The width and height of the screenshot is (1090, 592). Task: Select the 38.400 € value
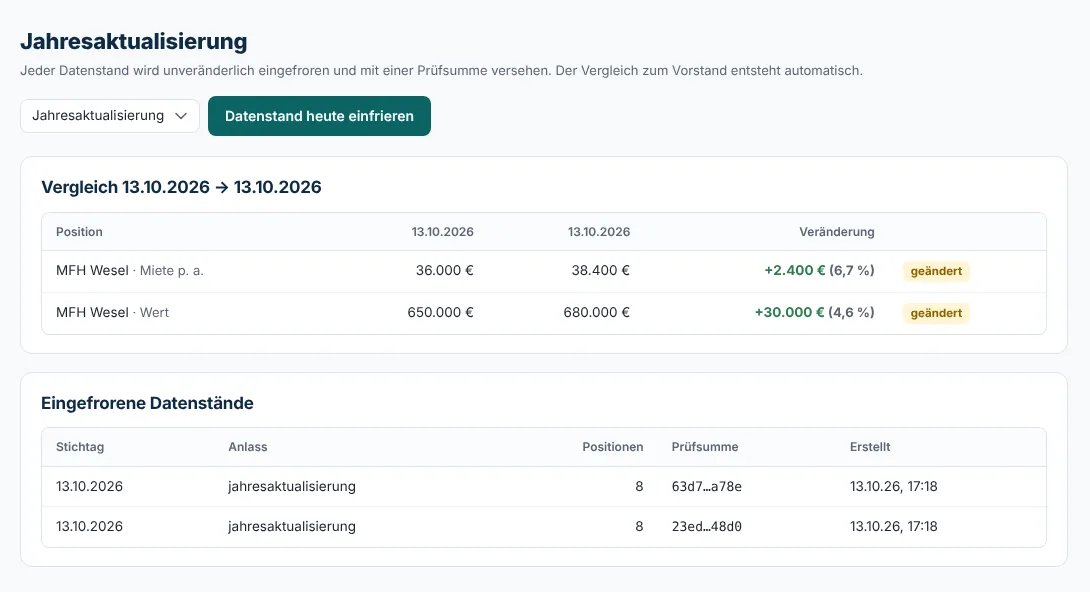pyautogui.click(x=601, y=271)
